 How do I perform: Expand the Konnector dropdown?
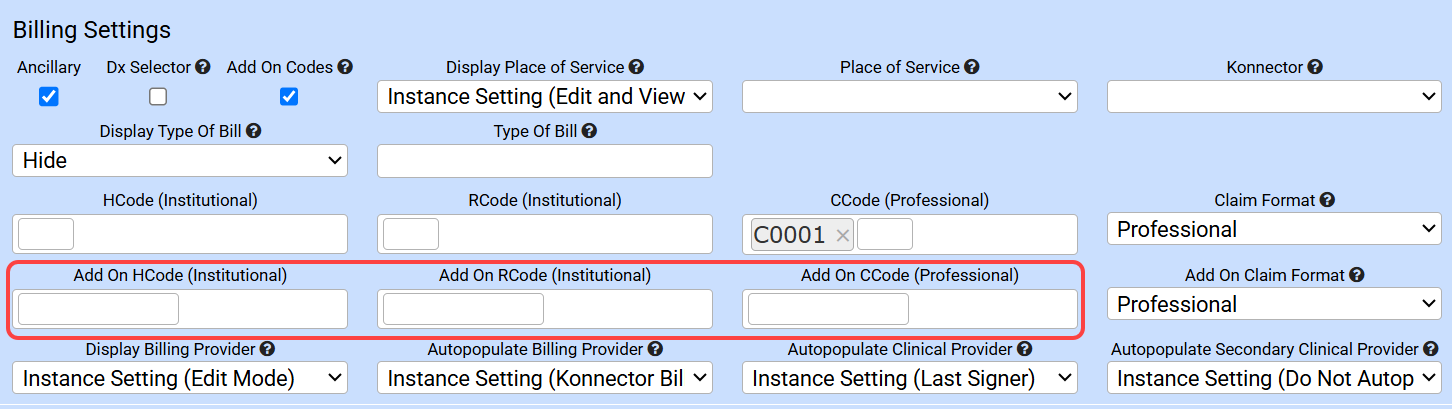(x=1273, y=97)
